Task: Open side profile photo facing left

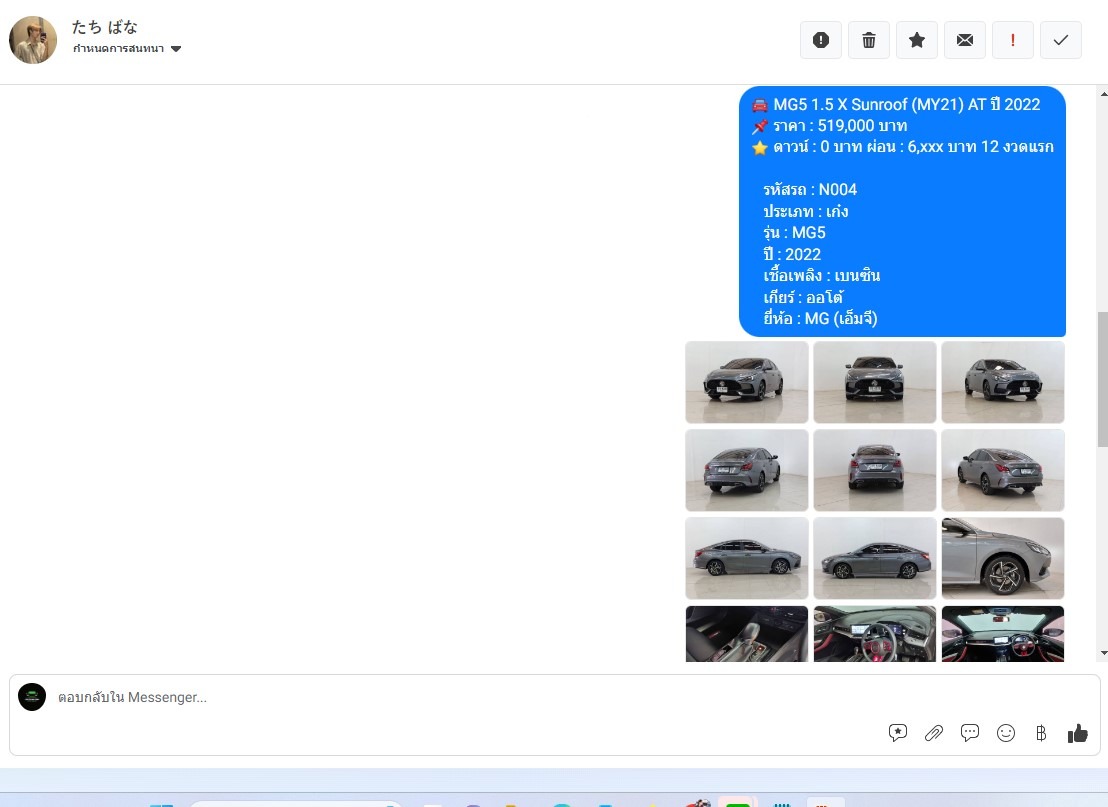Action: tap(875, 558)
